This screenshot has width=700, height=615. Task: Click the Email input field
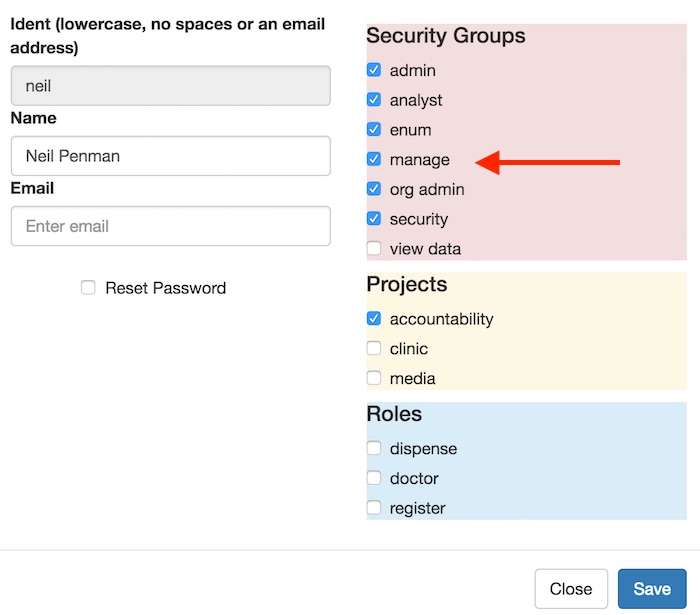coord(170,226)
